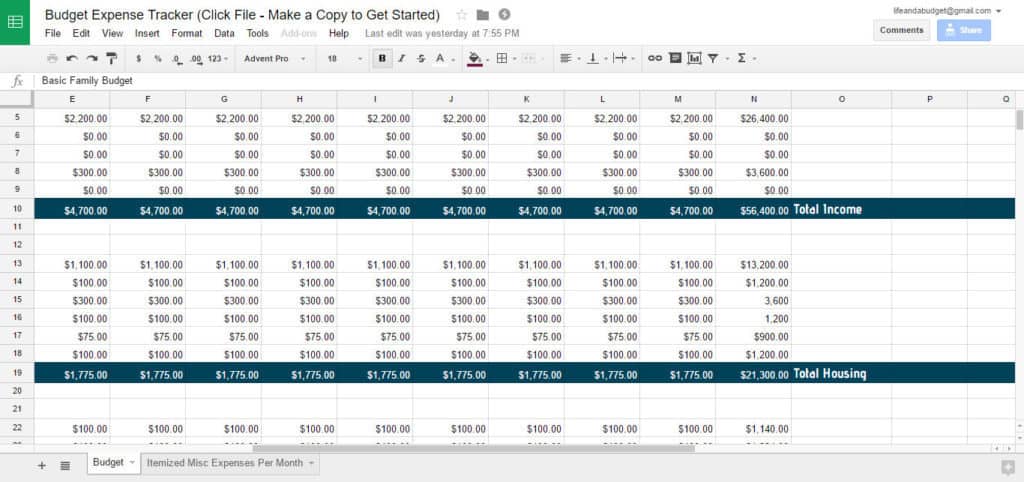Screen dimensions: 1024x482
Task: Open the all sheets list
Action: click(65, 465)
